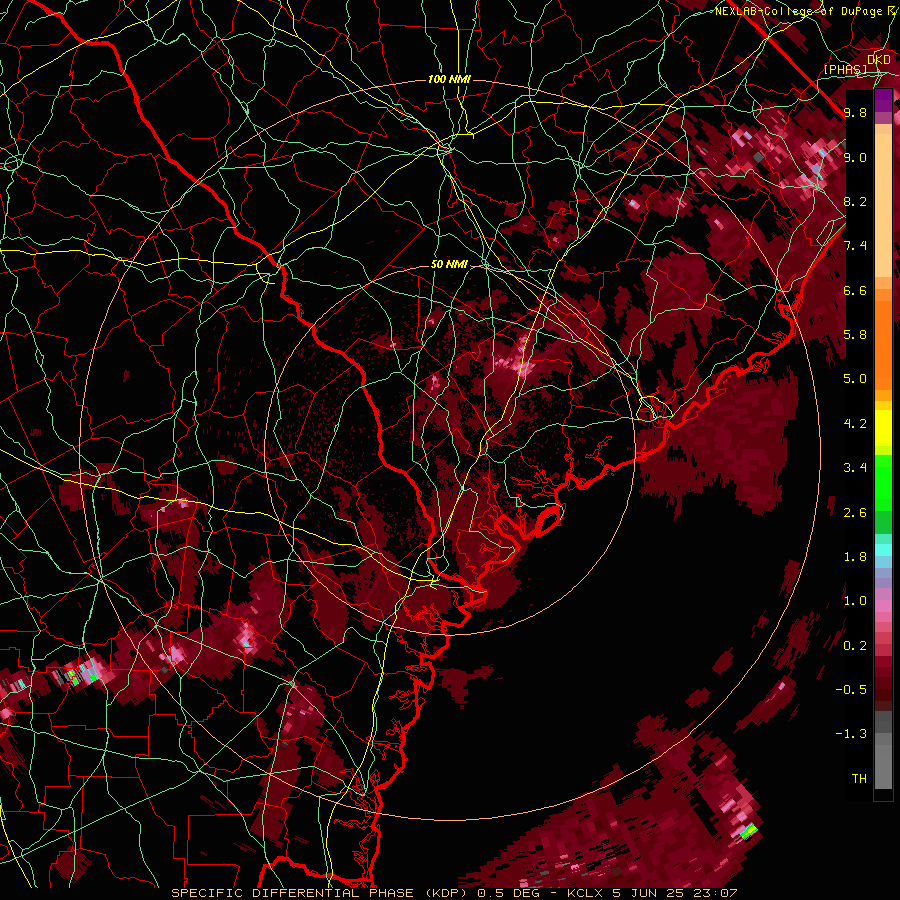This screenshot has width=900, height=900.
Task: Pick the purple band atop the color scale
Action: pos(883,100)
